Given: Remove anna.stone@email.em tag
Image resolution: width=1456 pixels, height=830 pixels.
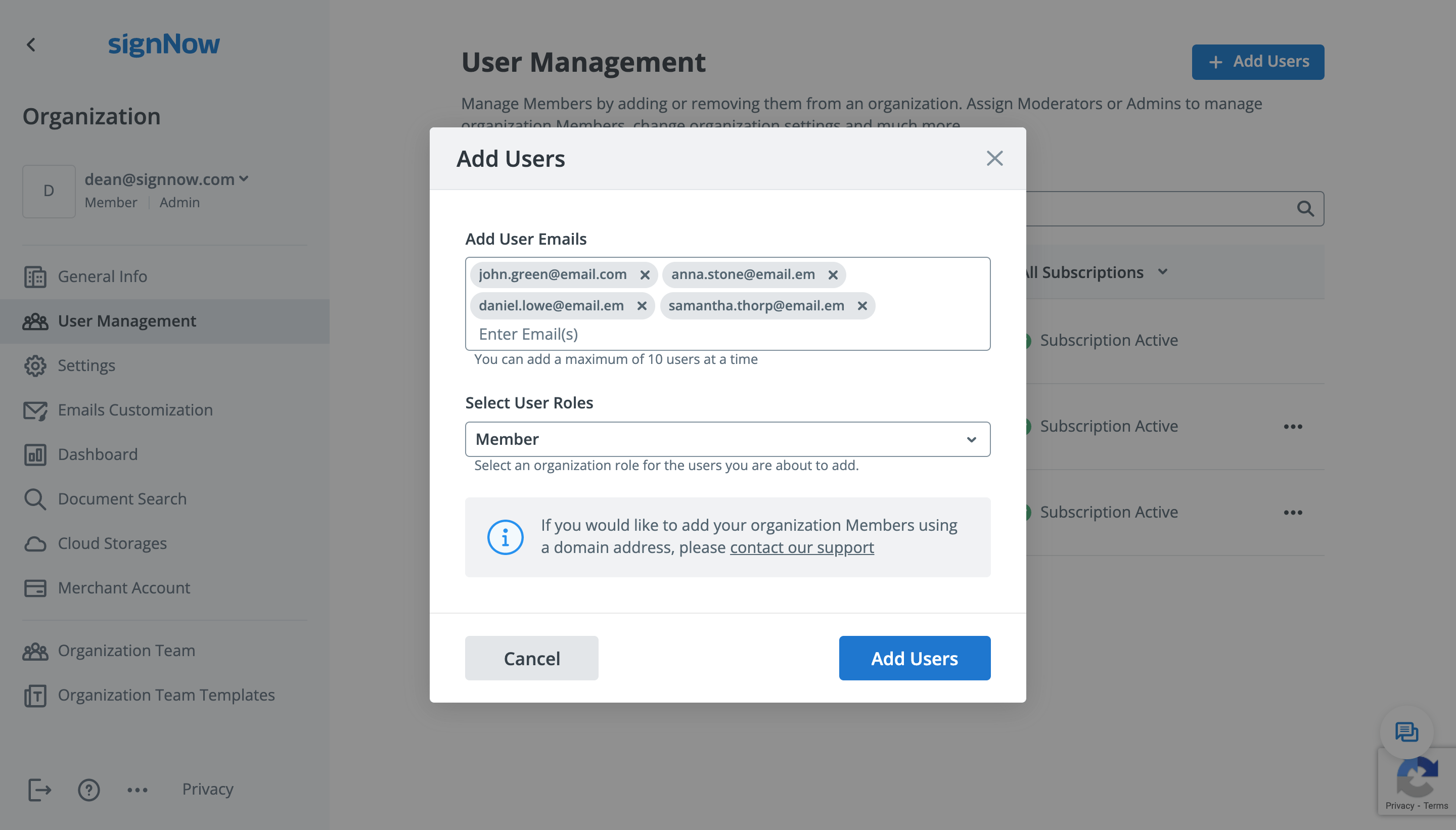Looking at the screenshot, I should tap(832, 274).
